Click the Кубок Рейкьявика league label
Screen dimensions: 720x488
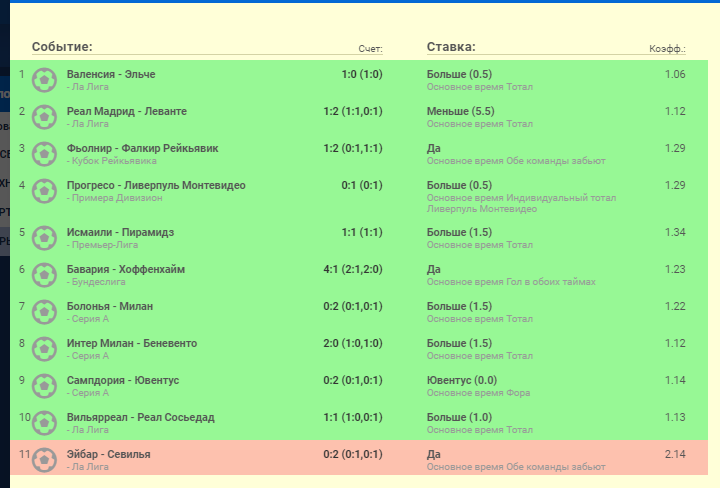tap(112, 161)
